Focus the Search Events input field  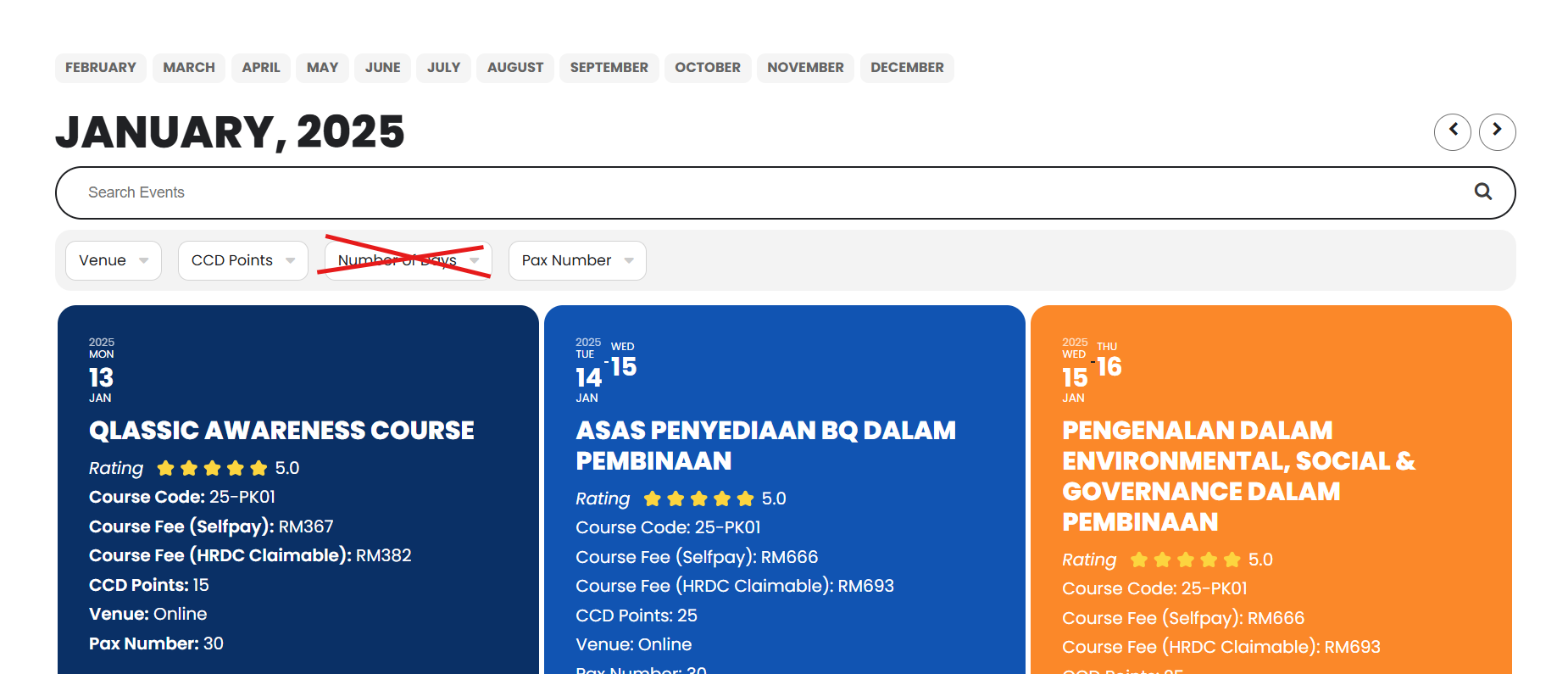[x=785, y=192]
